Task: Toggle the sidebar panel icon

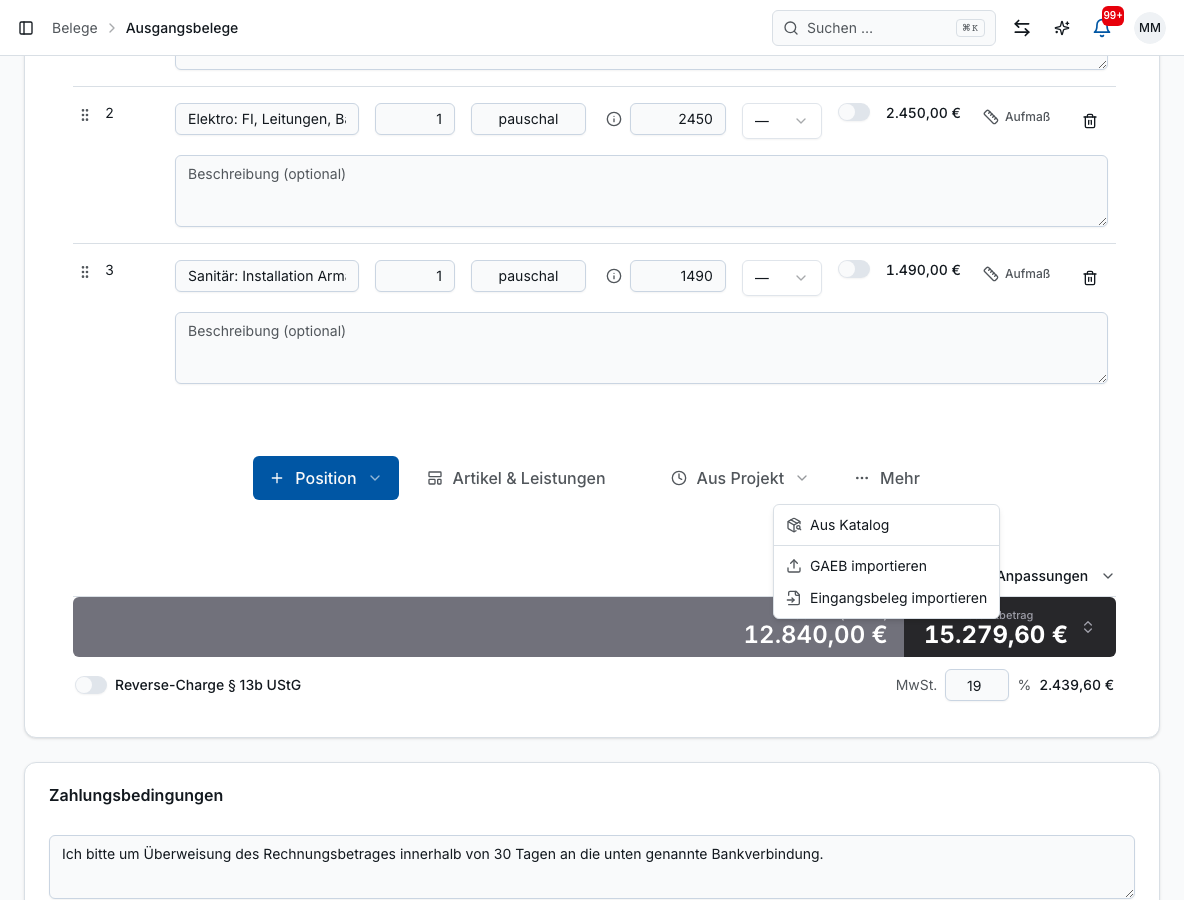Action: (x=26, y=28)
